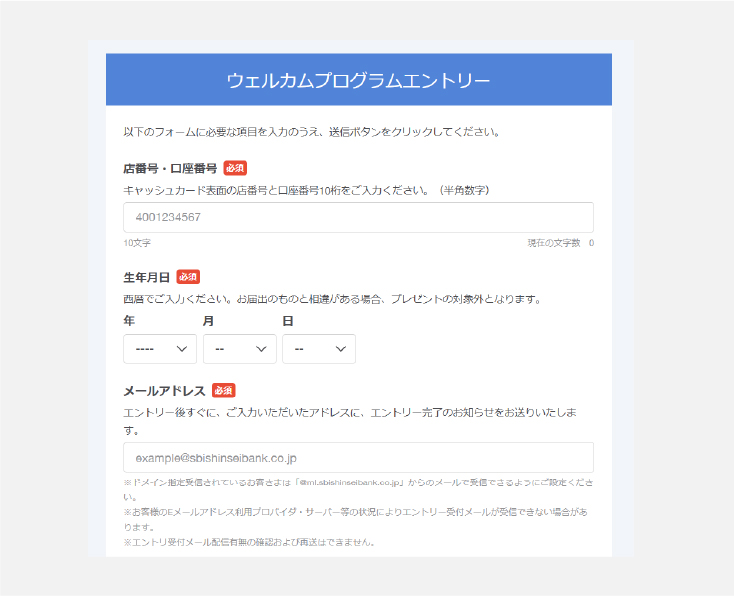The width and height of the screenshot is (734, 596).
Task: Click the branch and account number input field
Action: (x=358, y=217)
